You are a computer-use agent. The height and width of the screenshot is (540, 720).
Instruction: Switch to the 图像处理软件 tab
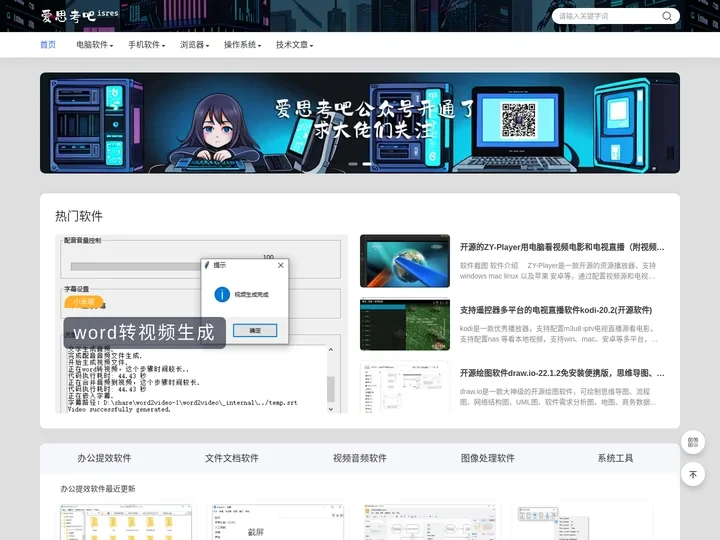[x=488, y=458]
